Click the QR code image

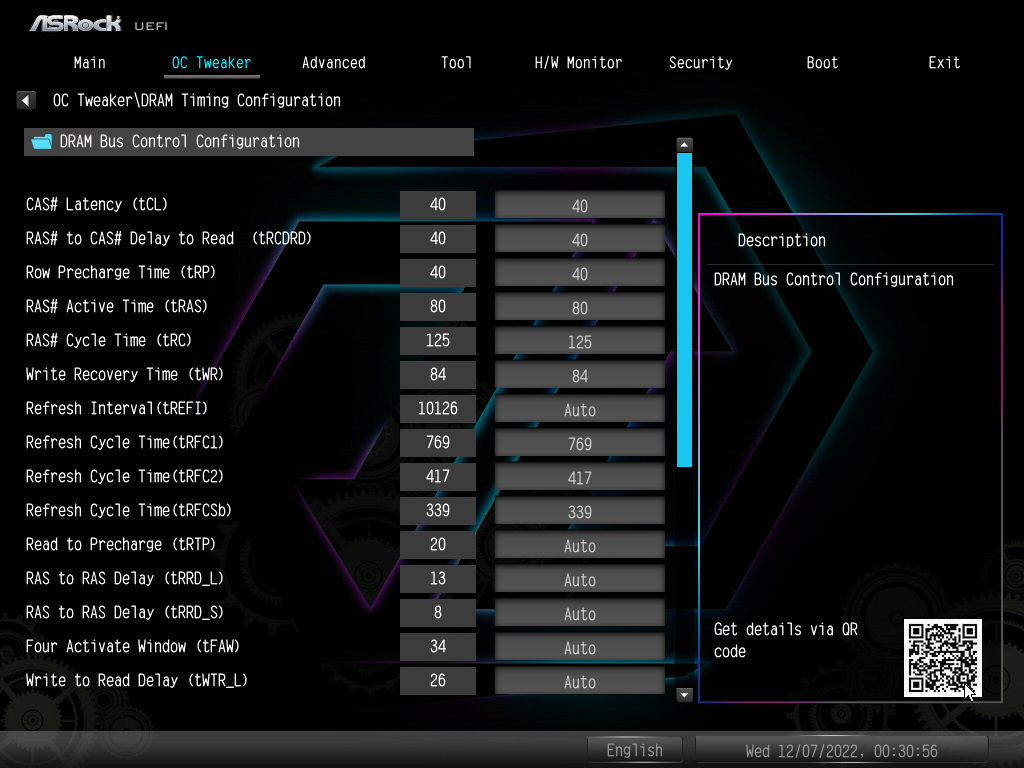pyautogui.click(x=942, y=657)
